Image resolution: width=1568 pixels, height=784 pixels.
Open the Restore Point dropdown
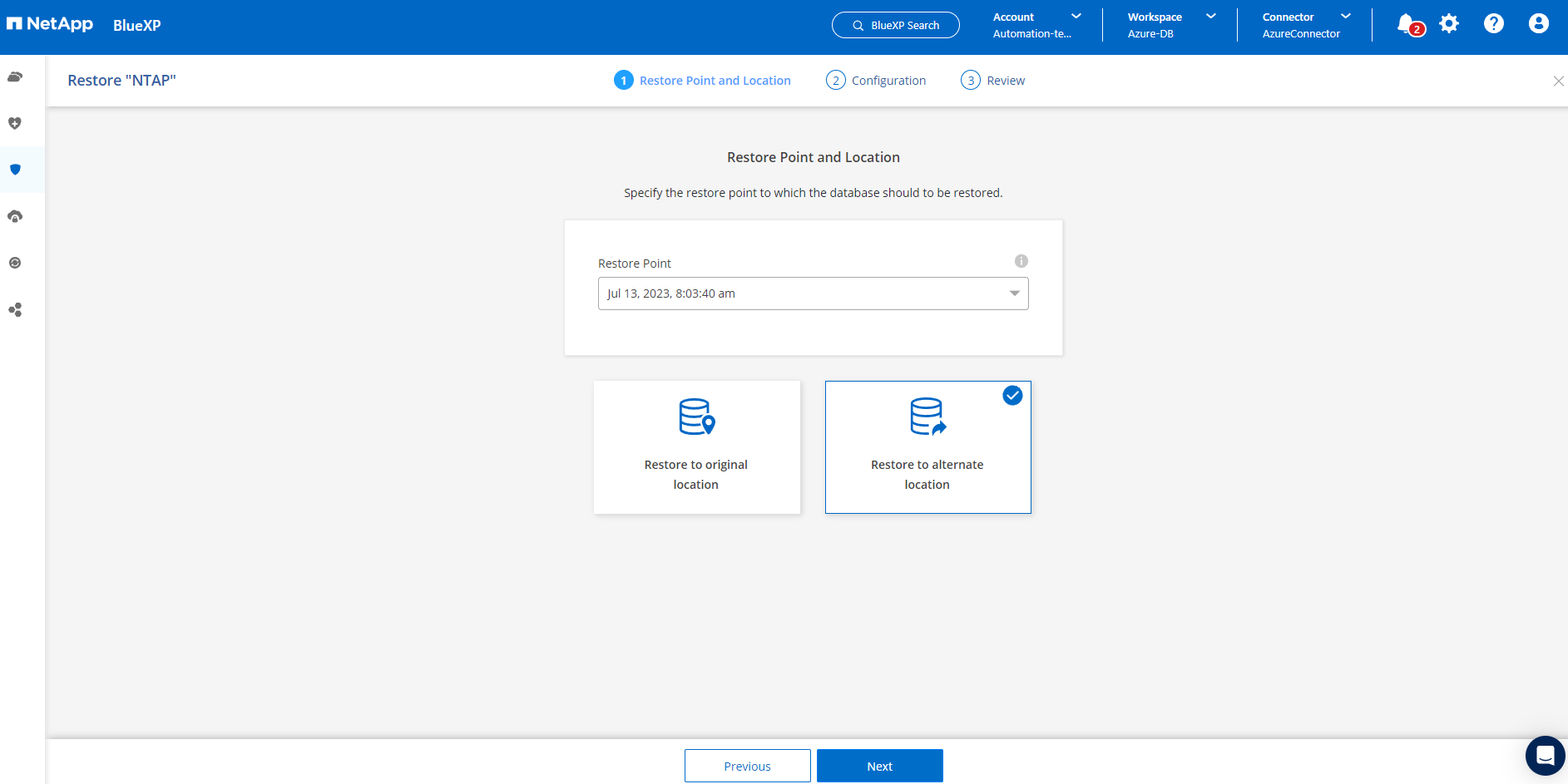click(x=813, y=293)
